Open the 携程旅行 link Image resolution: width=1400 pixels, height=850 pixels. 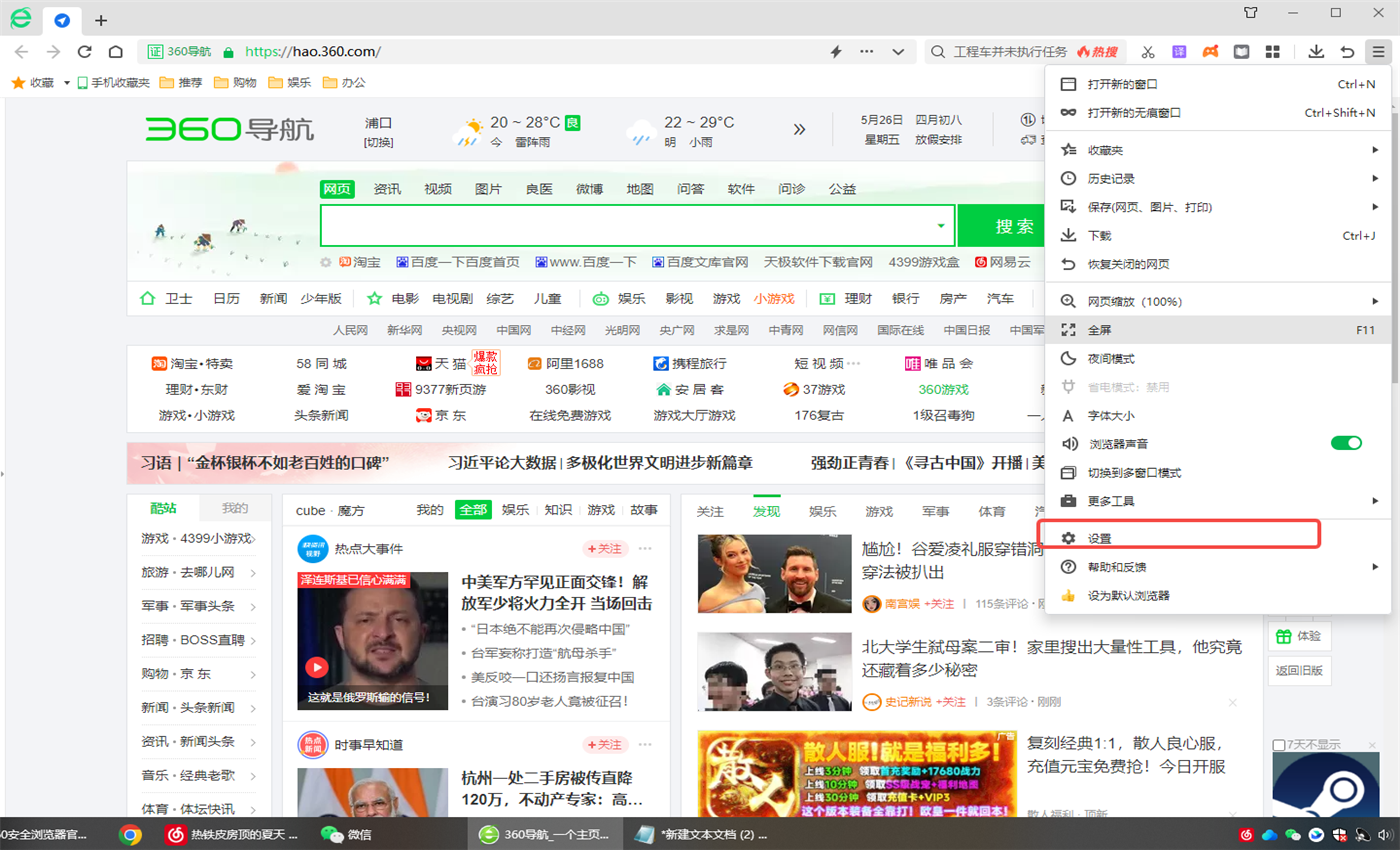coord(689,363)
